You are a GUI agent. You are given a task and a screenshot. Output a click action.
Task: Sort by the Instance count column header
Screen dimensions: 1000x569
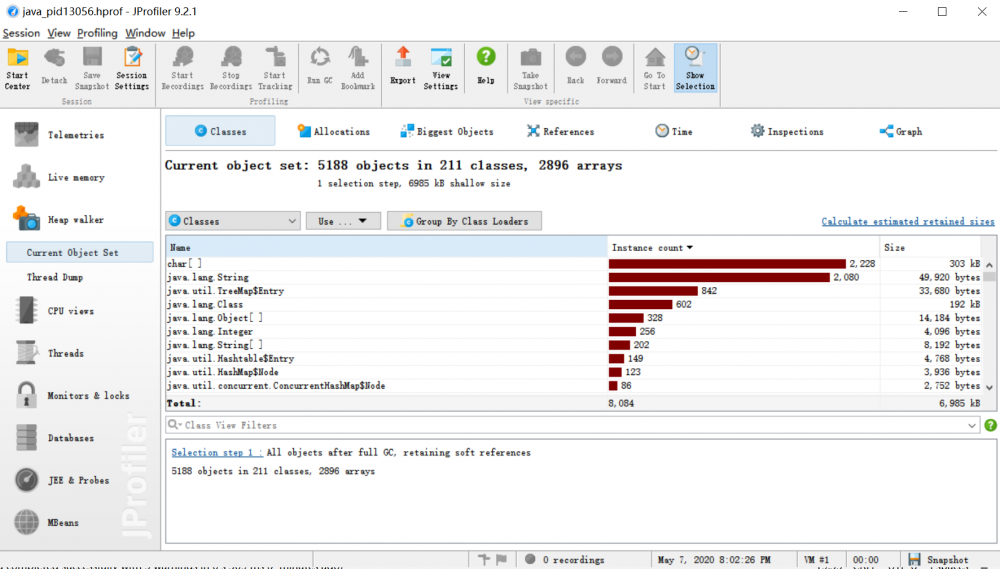(x=743, y=248)
